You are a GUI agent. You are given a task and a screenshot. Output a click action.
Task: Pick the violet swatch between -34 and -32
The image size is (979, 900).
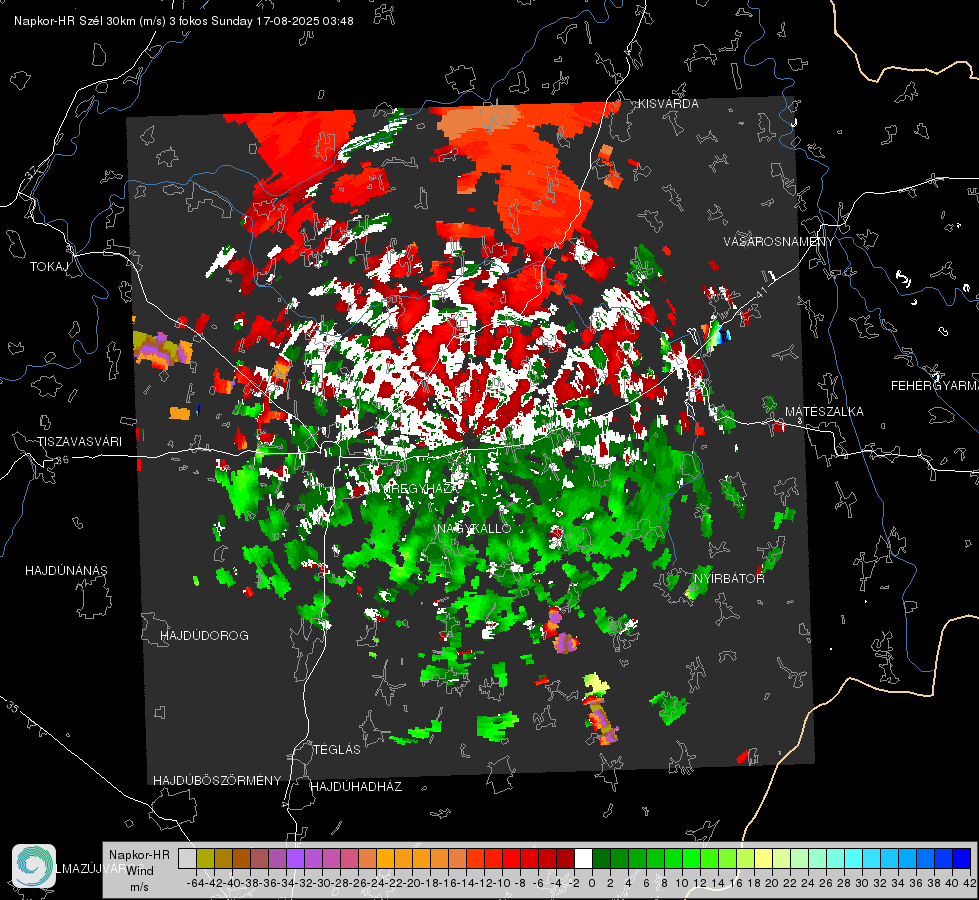coord(295,858)
